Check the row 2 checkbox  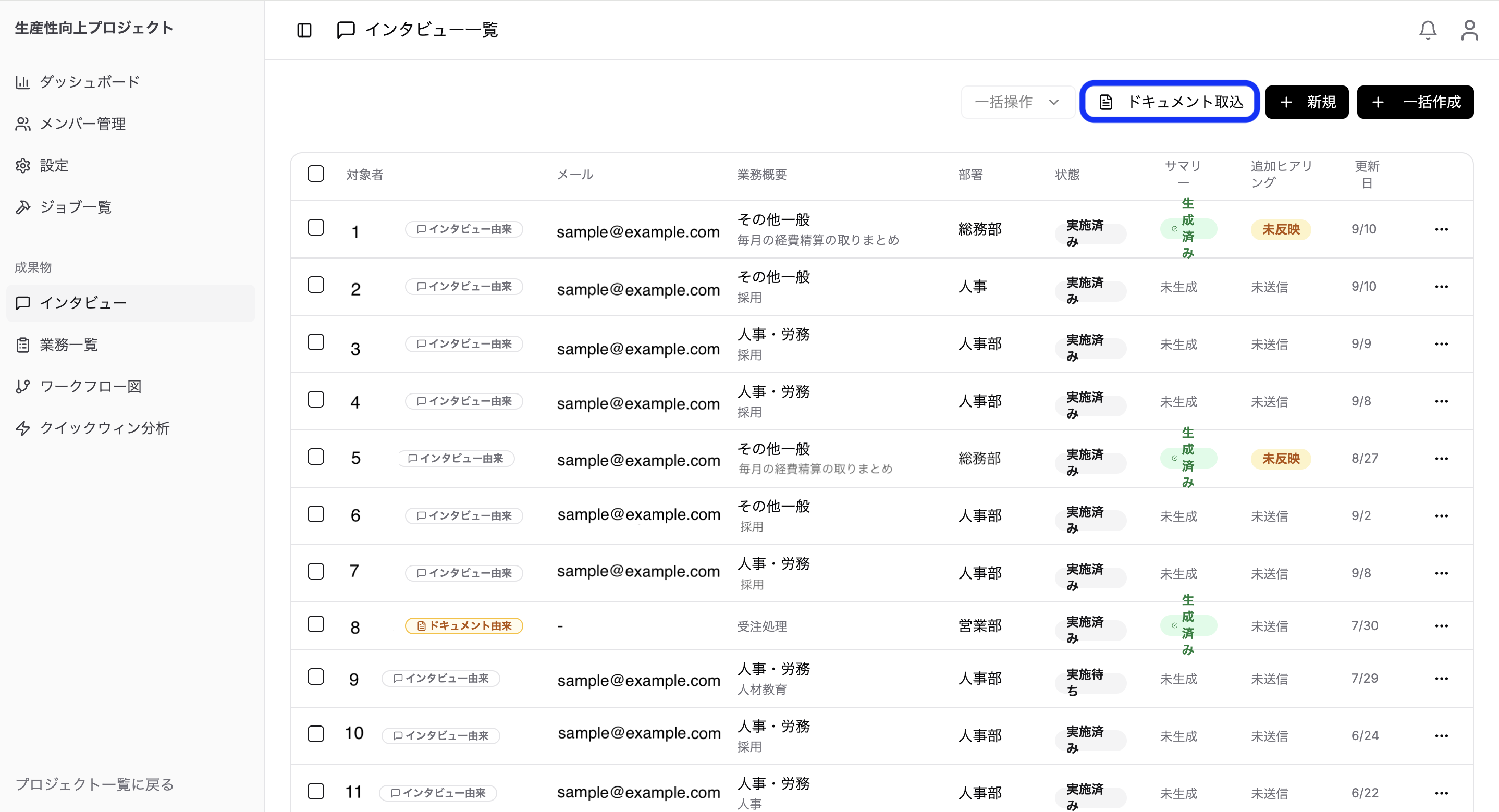coord(316,285)
